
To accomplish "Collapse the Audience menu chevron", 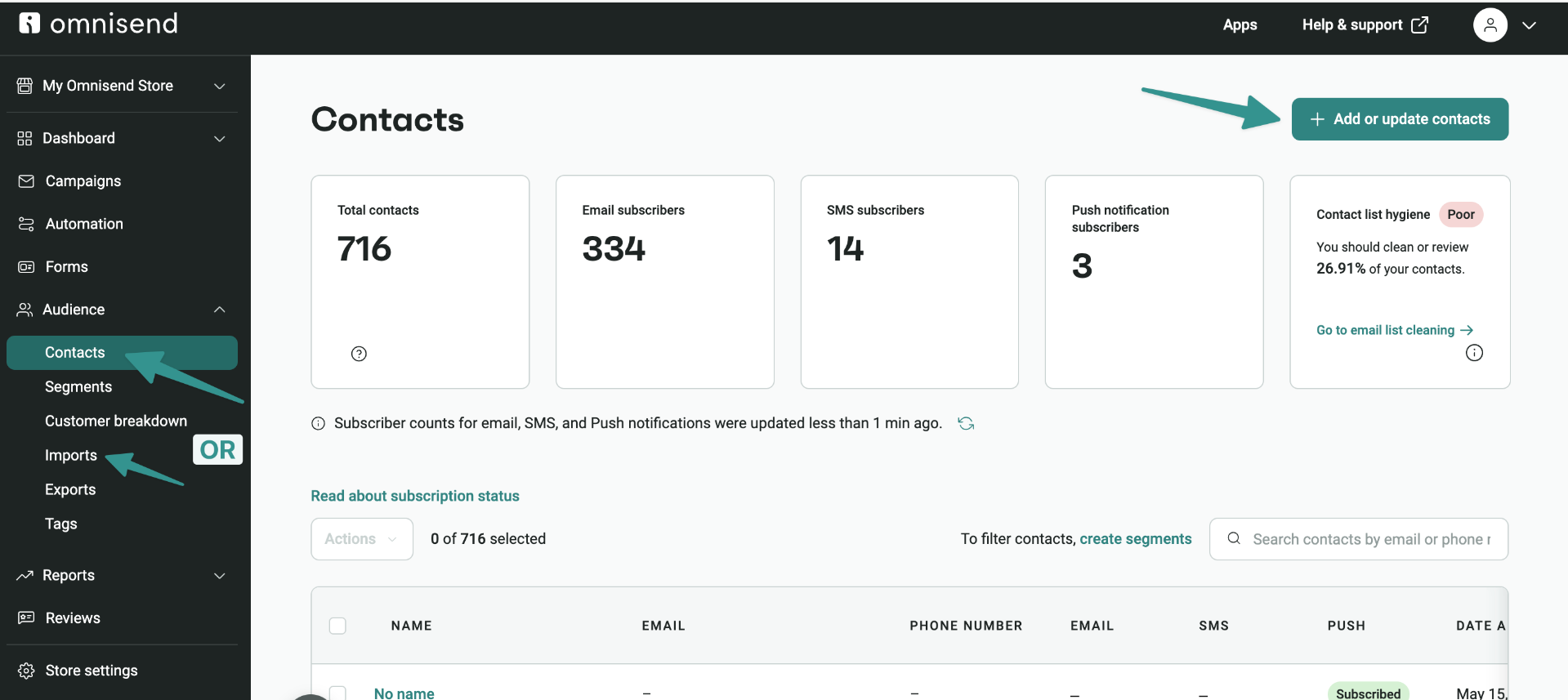I will point(219,310).
